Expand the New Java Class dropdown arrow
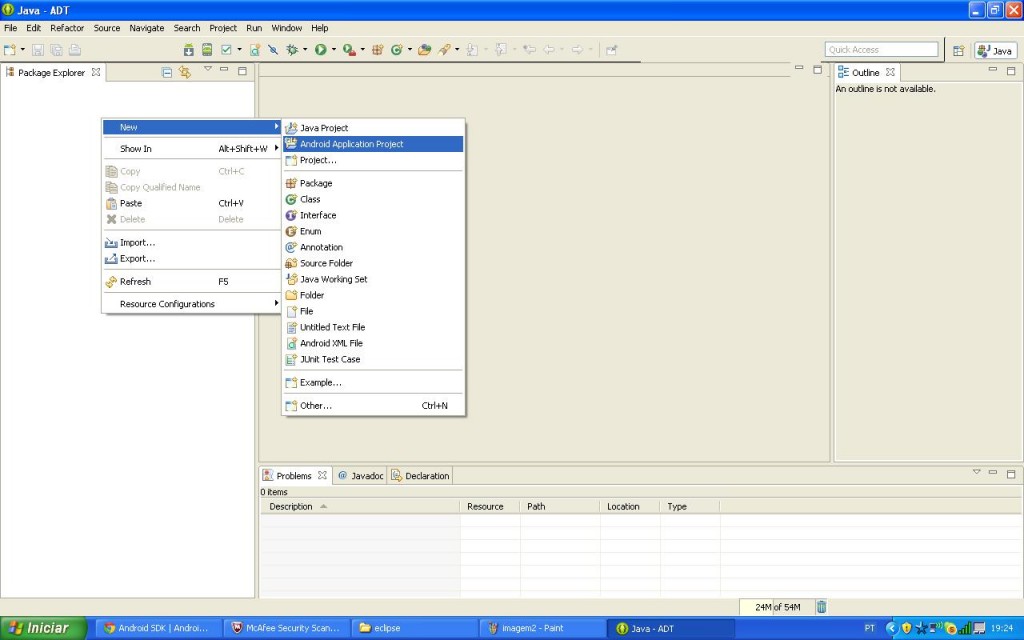The height and width of the screenshot is (640, 1024). (409, 50)
